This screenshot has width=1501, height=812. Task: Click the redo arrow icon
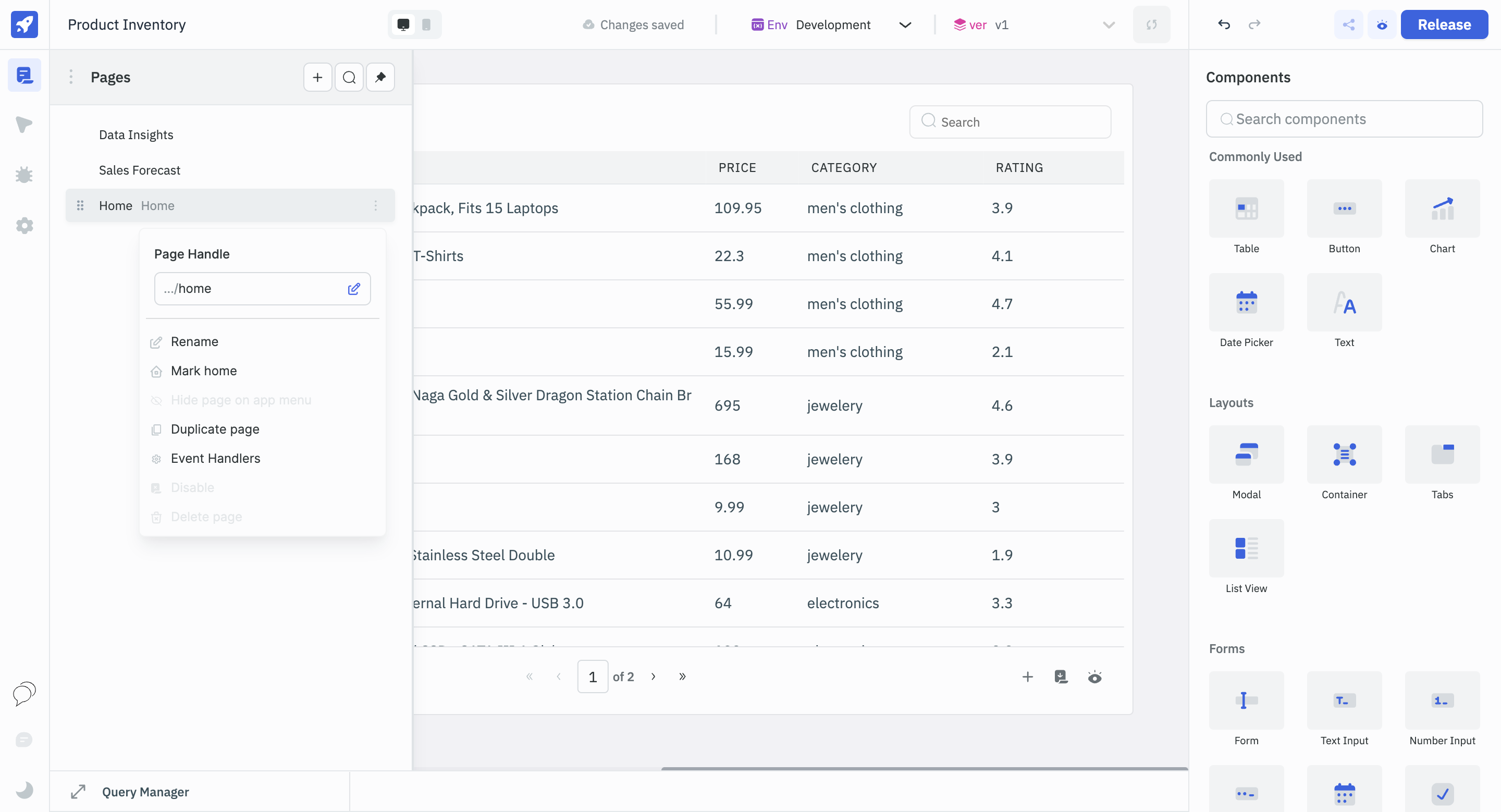click(1254, 24)
